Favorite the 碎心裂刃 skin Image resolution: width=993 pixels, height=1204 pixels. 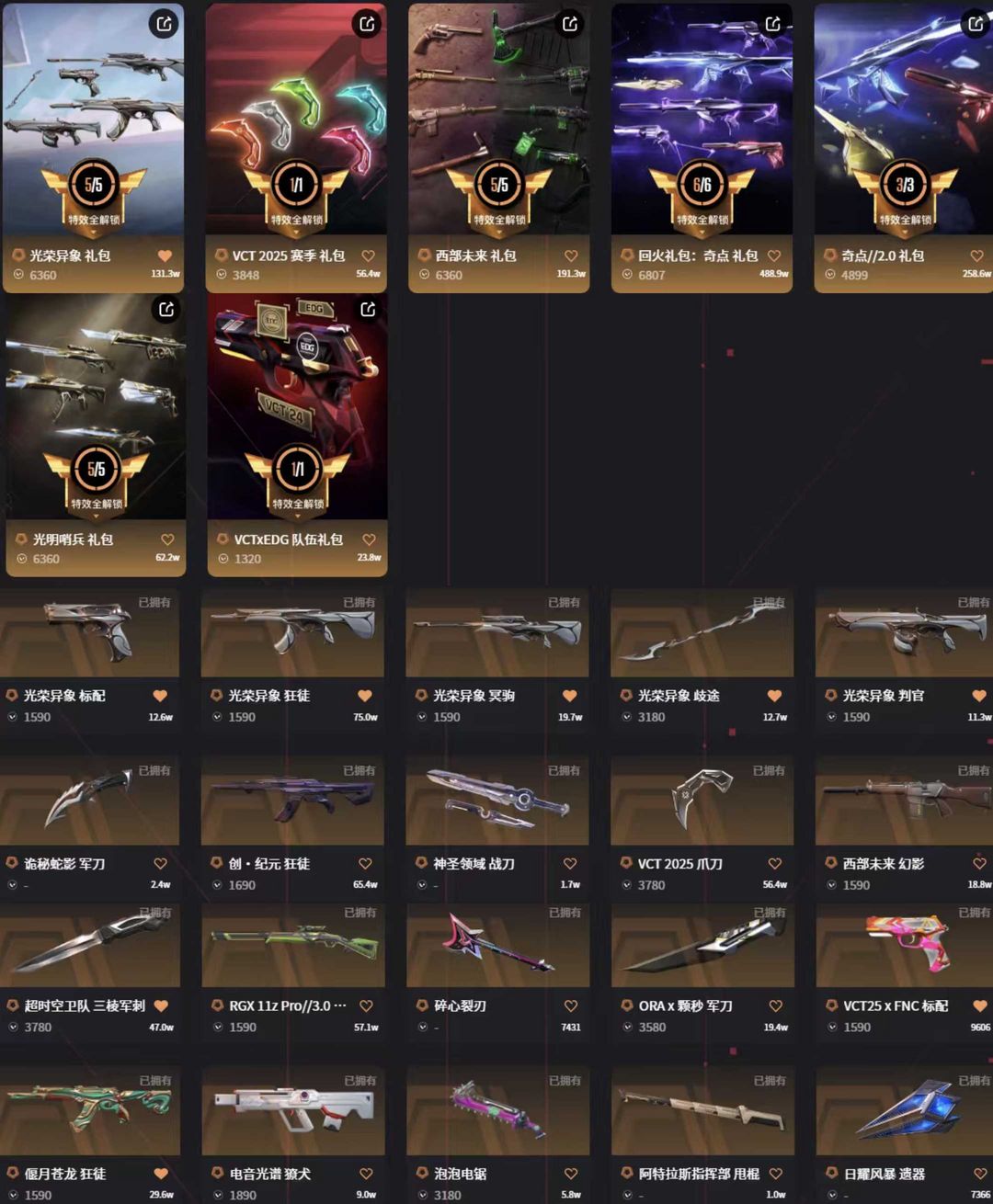(571, 1006)
